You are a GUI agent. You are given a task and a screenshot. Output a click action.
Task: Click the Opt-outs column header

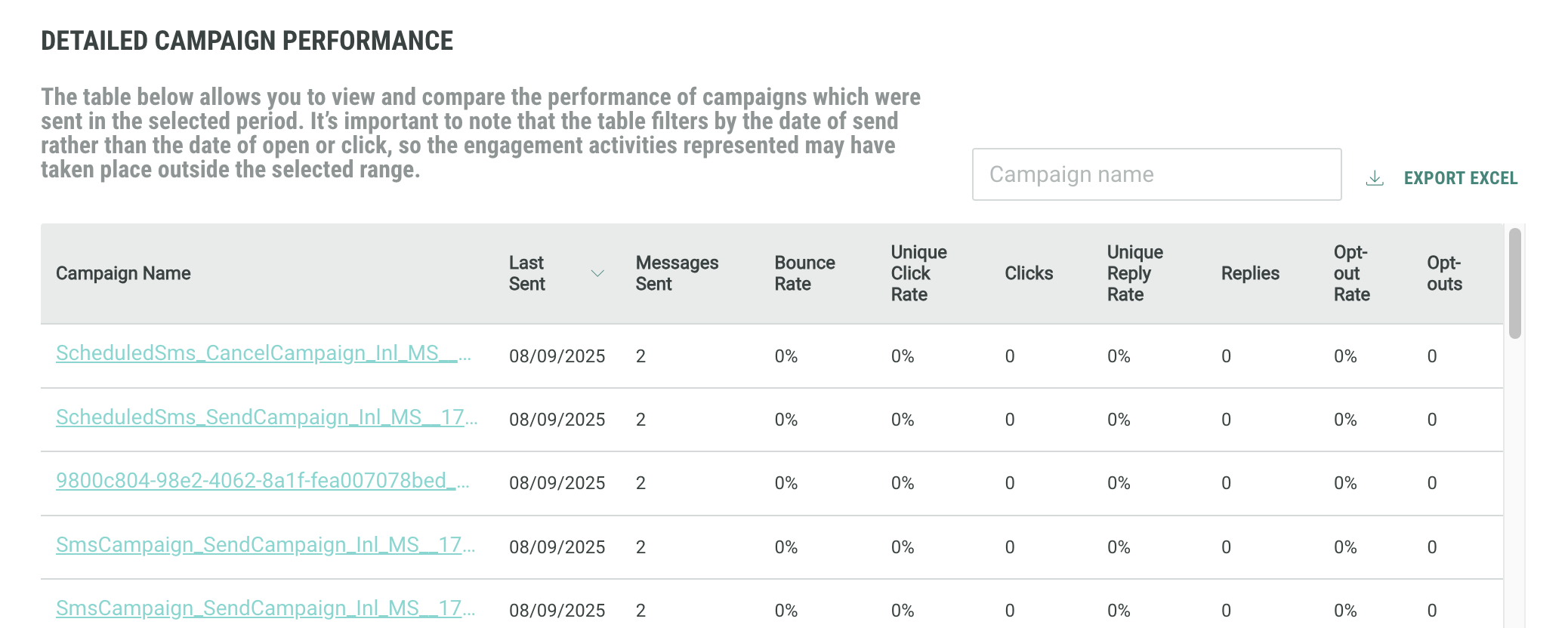[1443, 273]
